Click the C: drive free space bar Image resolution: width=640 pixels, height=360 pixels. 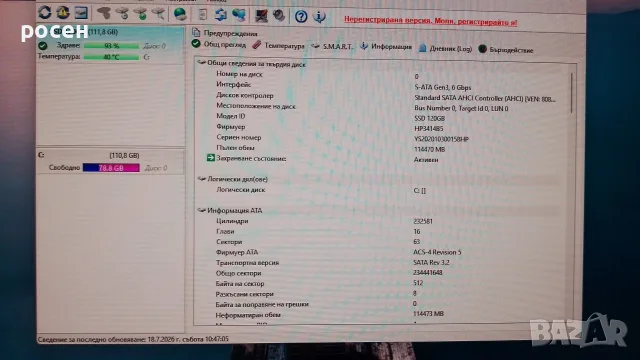(111, 168)
